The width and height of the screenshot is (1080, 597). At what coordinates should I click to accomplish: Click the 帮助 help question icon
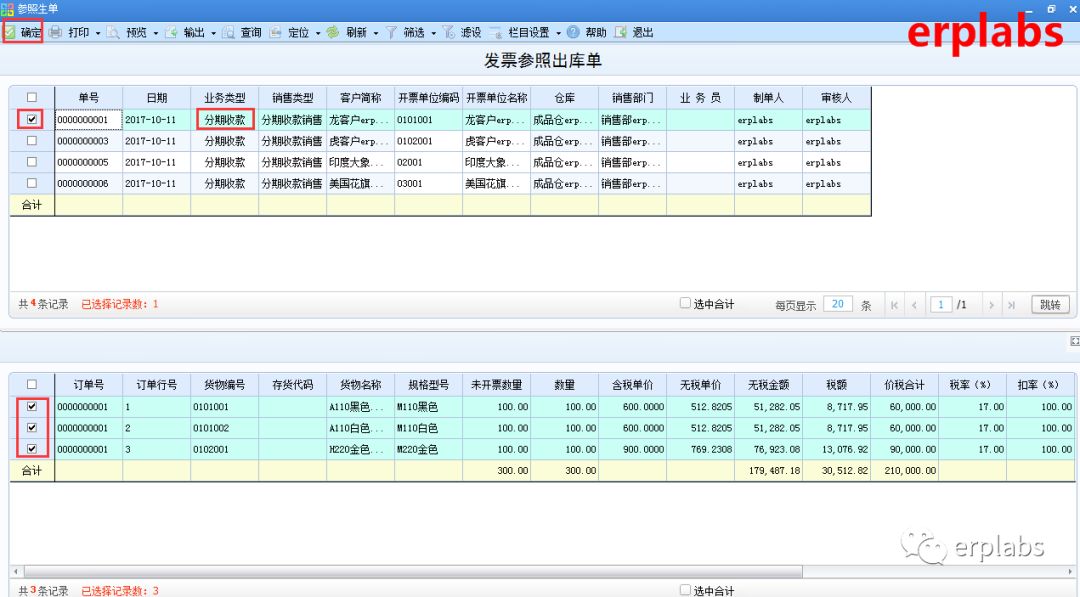coord(573,32)
